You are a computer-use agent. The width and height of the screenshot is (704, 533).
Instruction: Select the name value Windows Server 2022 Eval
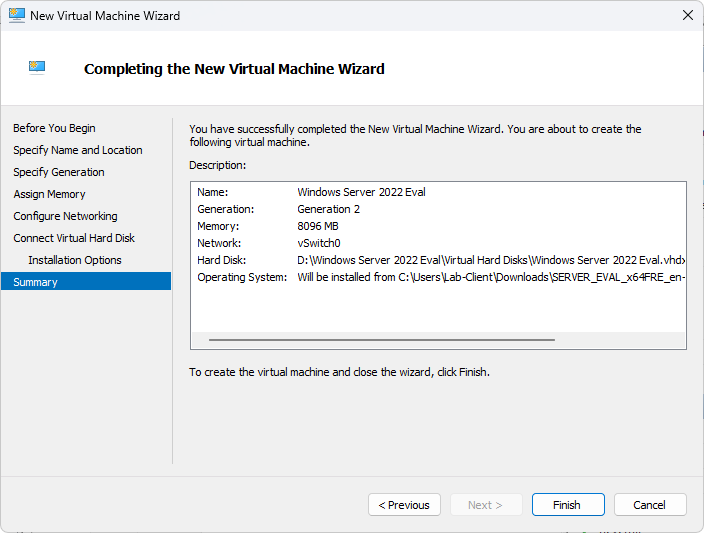click(x=361, y=192)
